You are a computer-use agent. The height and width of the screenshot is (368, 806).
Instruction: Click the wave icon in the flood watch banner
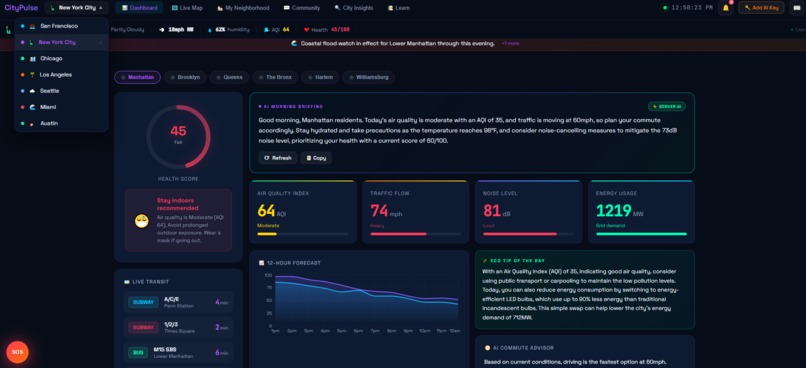(x=294, y=44)
